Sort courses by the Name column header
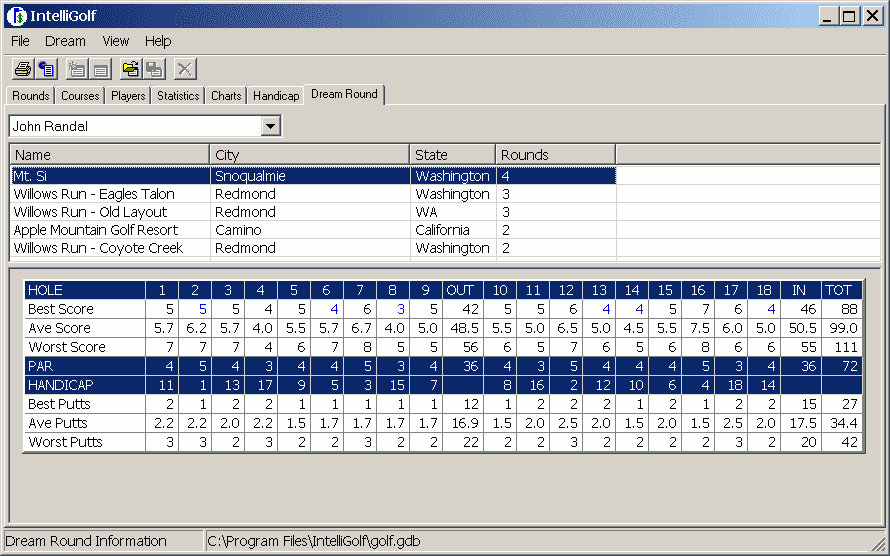This screenshot has height=556, width=890. pos(110,155)
